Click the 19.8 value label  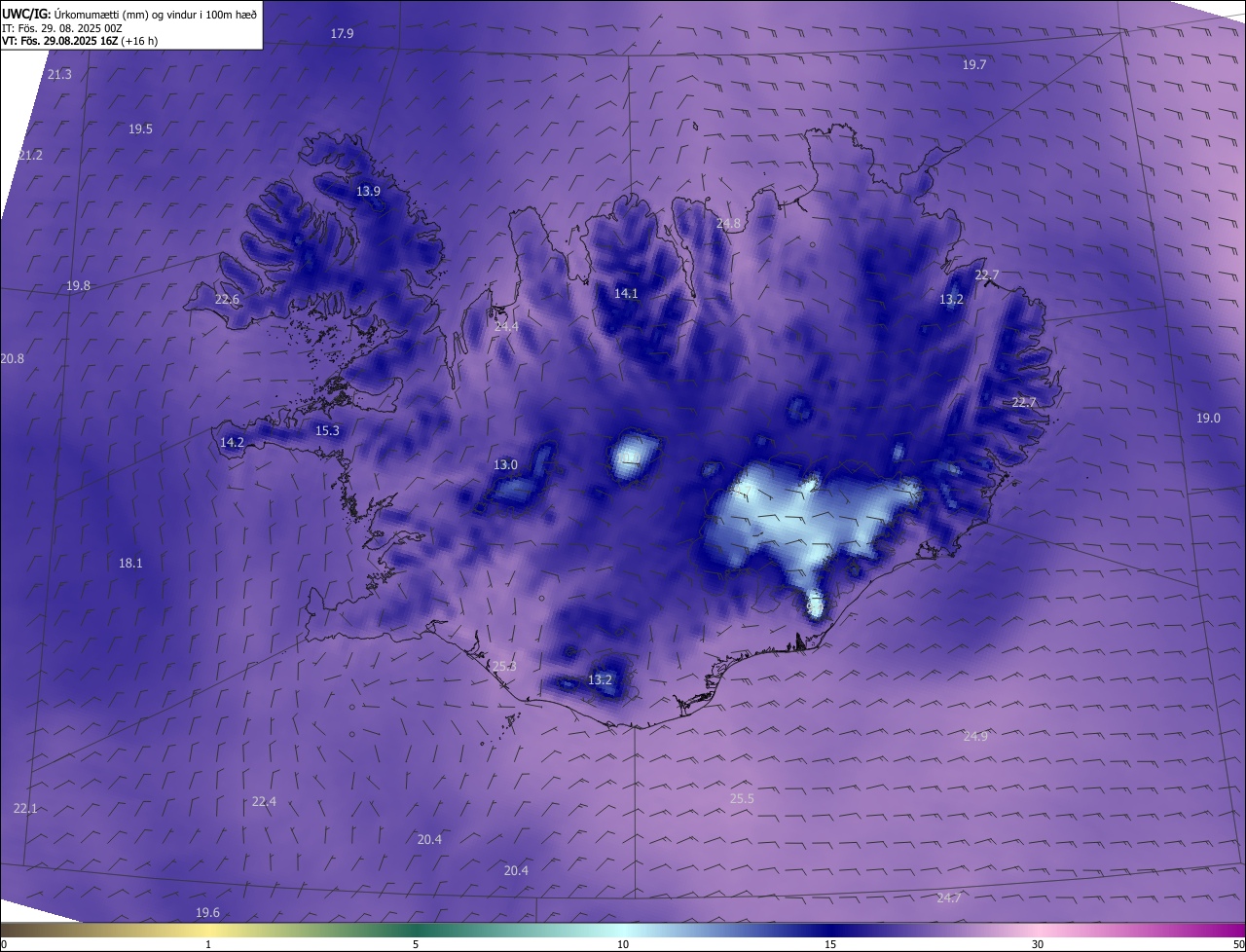point(78,285)
